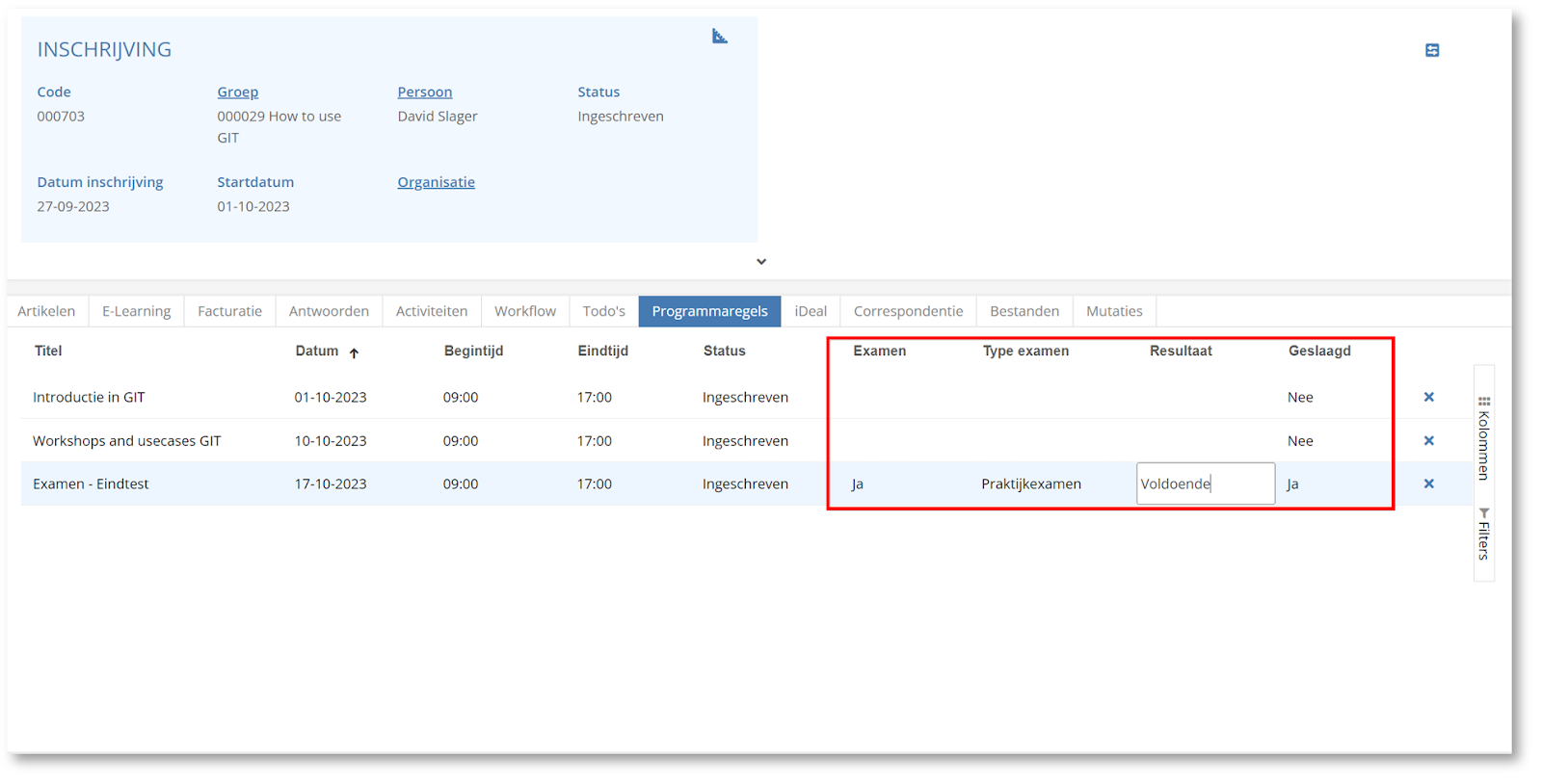Go to the Correspondentie tab

908,311
